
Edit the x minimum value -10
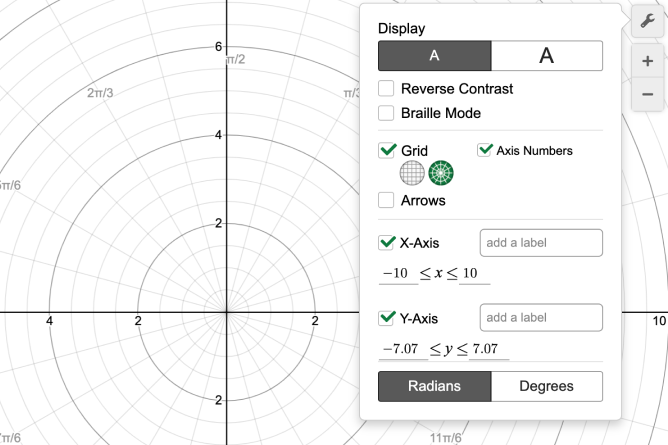coord(392,274)
